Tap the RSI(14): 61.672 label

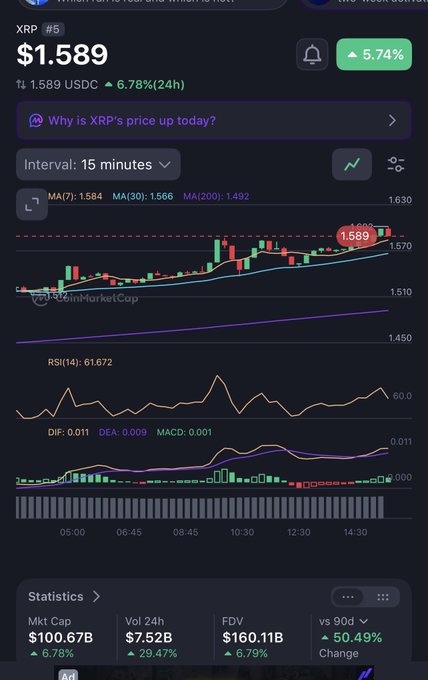point(80,362)
